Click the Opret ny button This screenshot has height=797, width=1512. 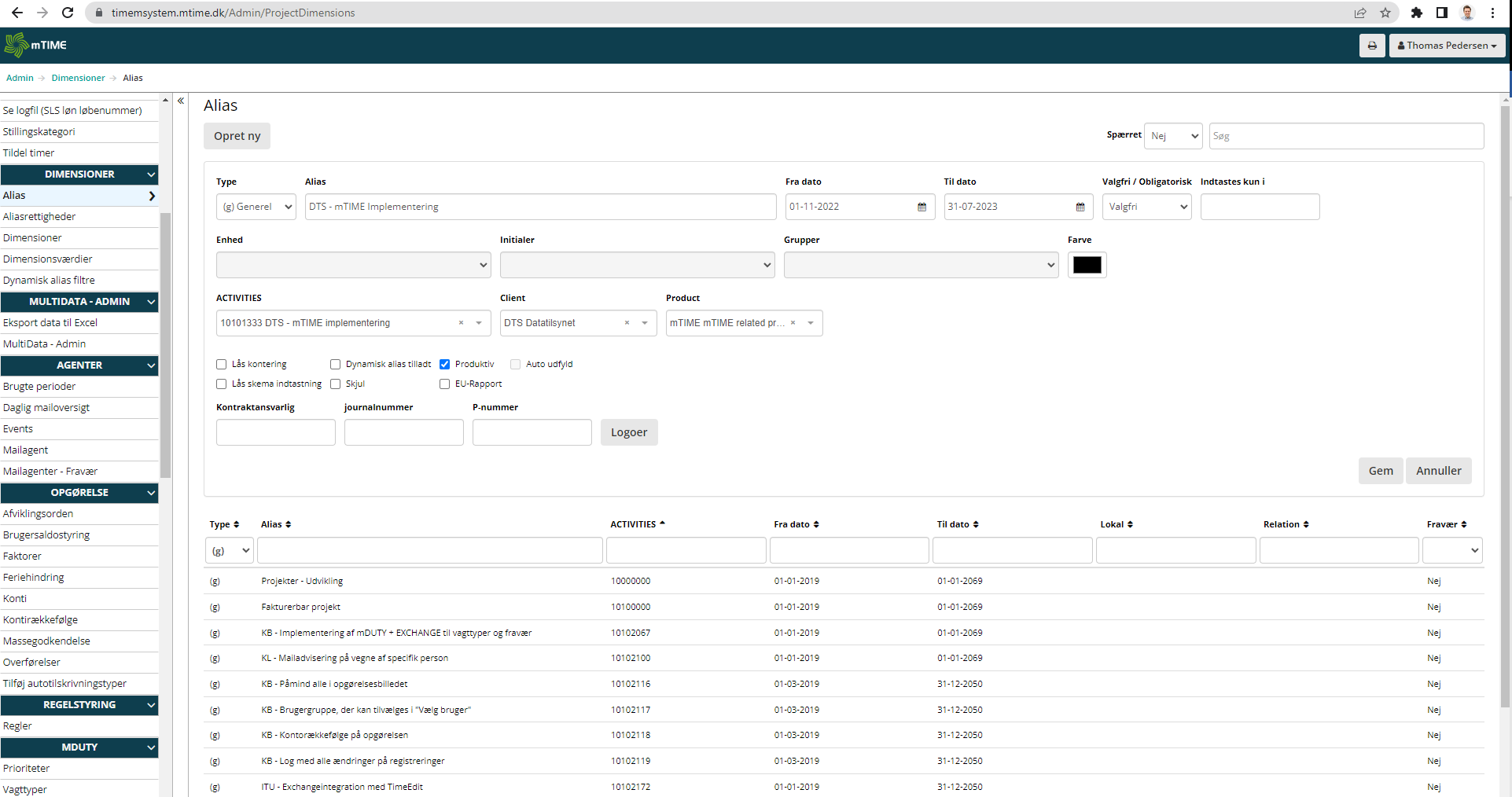click(237, 136)
